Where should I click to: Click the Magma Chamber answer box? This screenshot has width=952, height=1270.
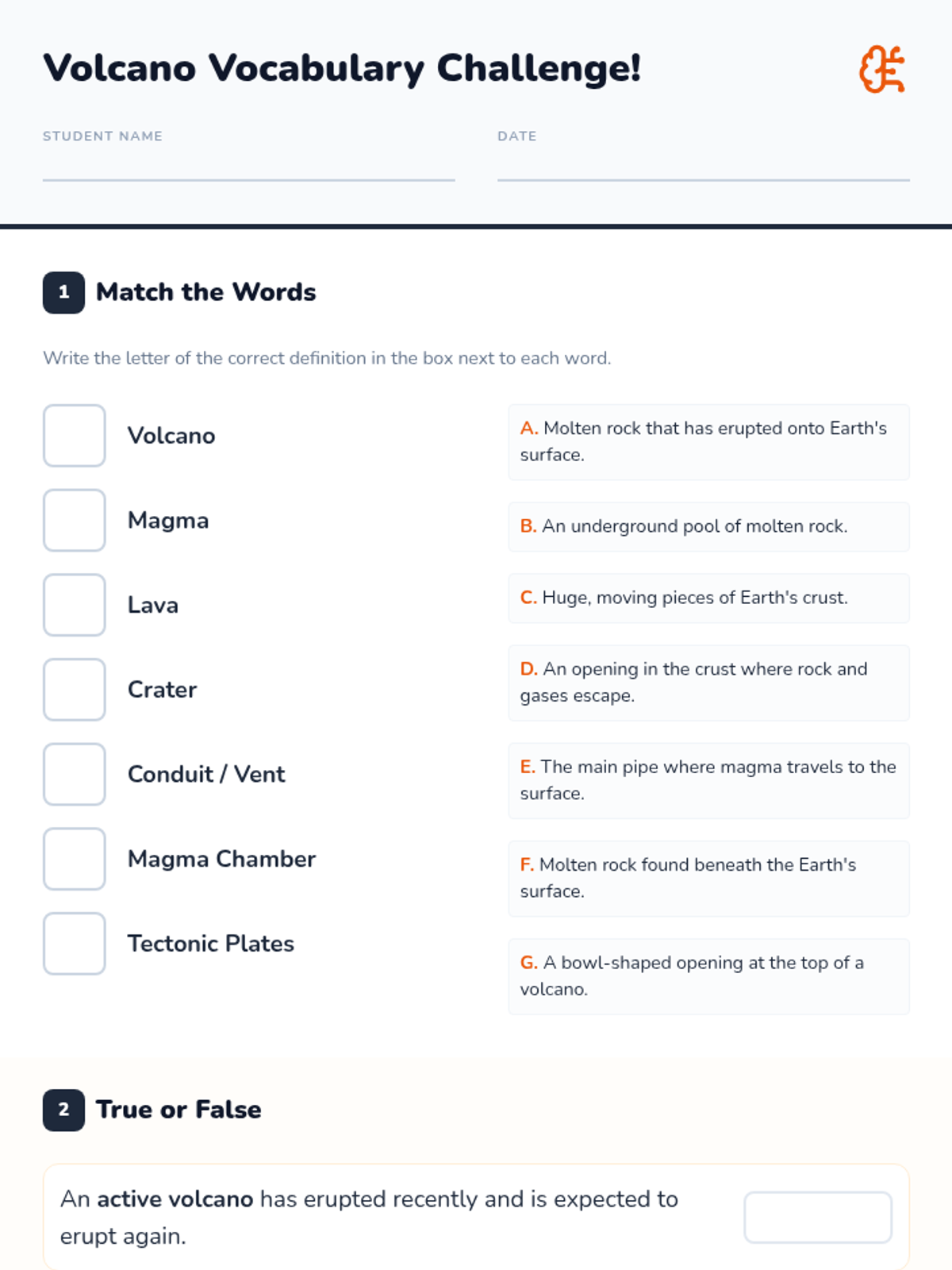click(75, 859)
